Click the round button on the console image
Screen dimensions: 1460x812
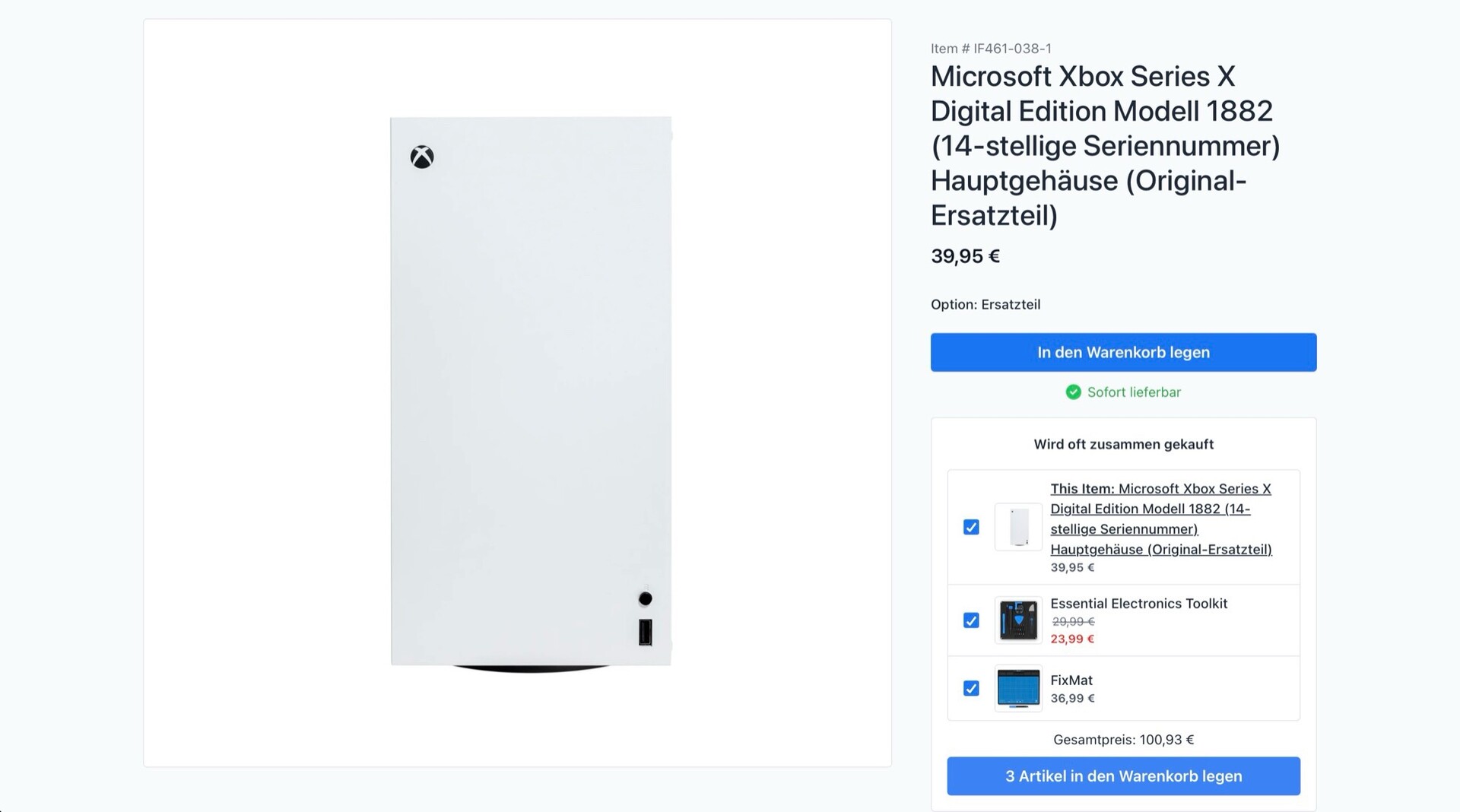click(645, 599)
